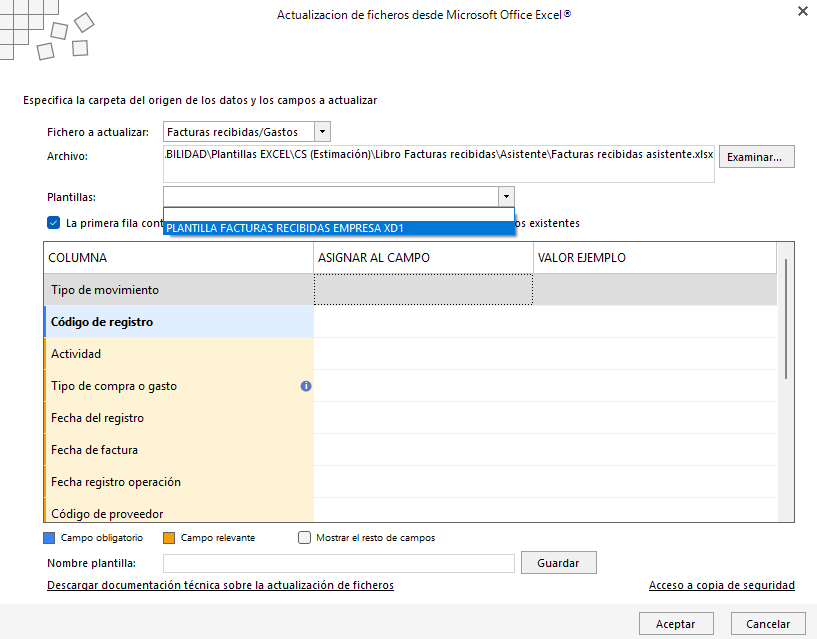Select the 'Fecha registro operación' row

point(411,482)
